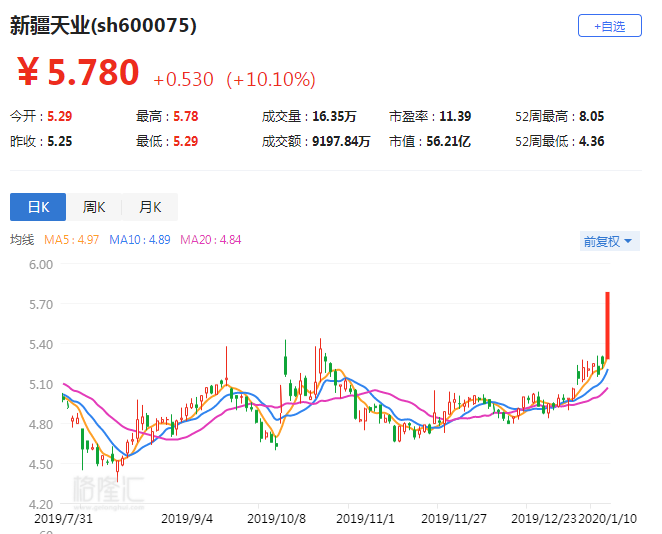
Task: Select the 5.40 price axis label
Action: 41,344
